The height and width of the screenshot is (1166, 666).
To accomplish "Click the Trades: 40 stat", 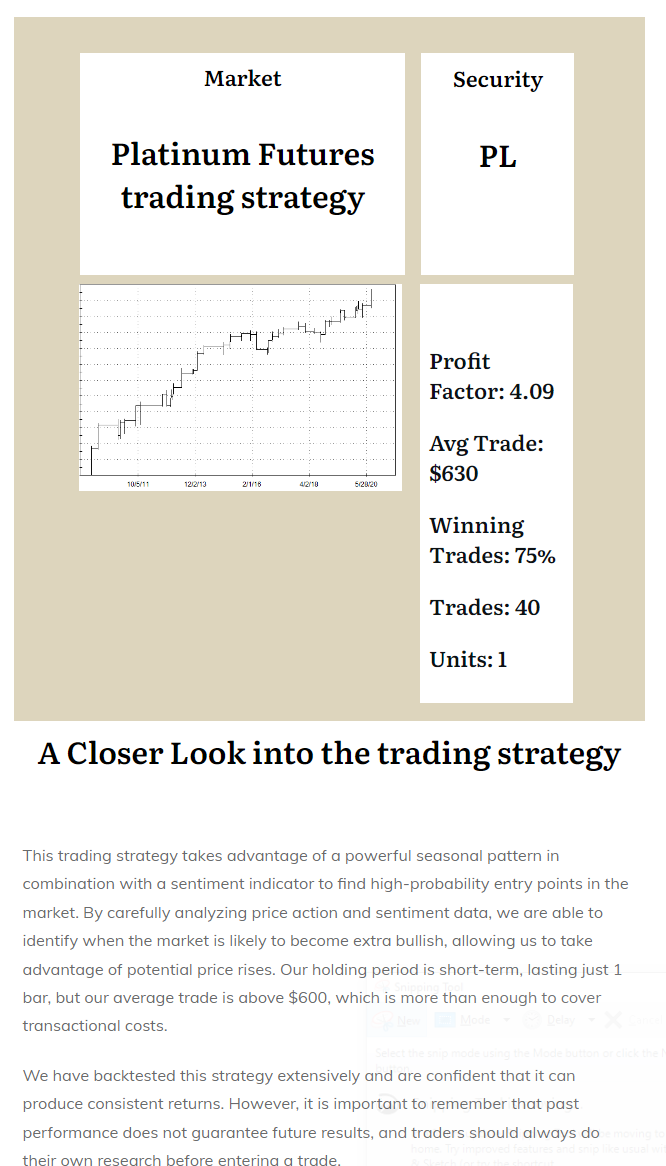I will point(484,607).
